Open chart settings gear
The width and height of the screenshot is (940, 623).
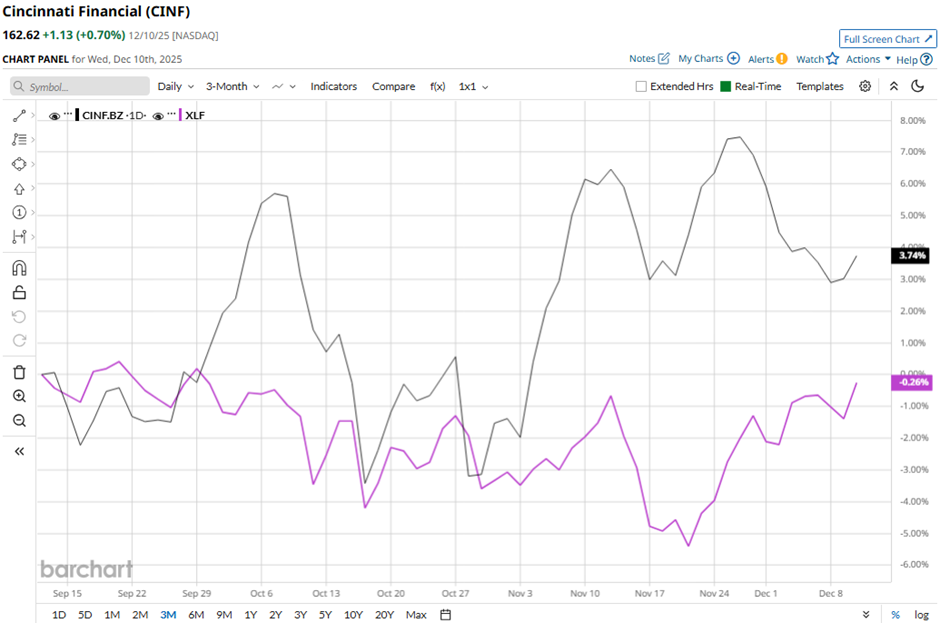click(x=864, y=86)
